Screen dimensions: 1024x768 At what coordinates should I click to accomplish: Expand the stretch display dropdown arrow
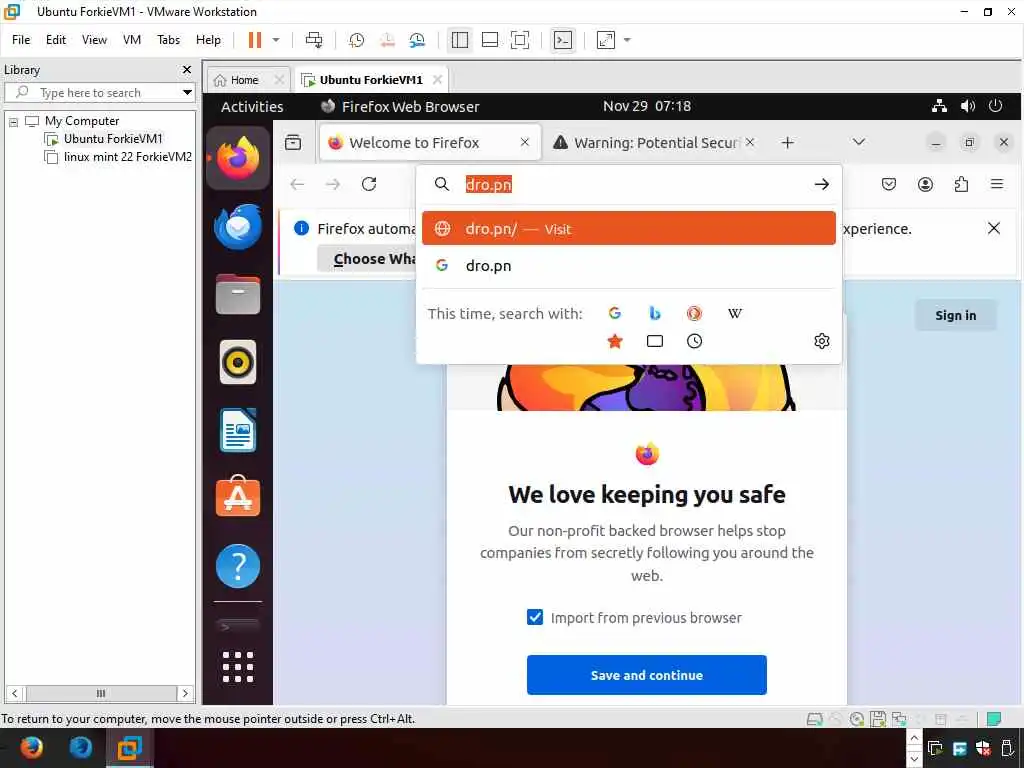[628, 40]
